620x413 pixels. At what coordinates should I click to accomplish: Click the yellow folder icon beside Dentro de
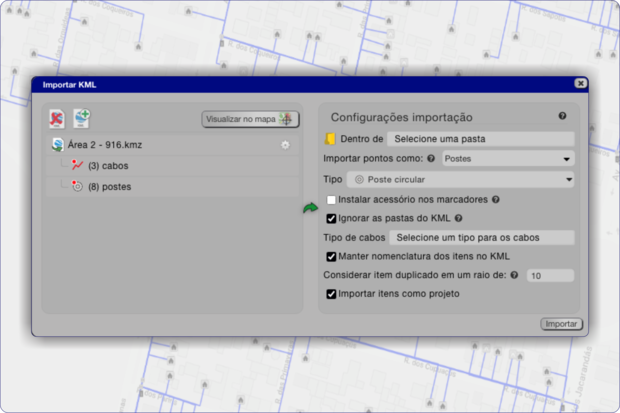330,139
